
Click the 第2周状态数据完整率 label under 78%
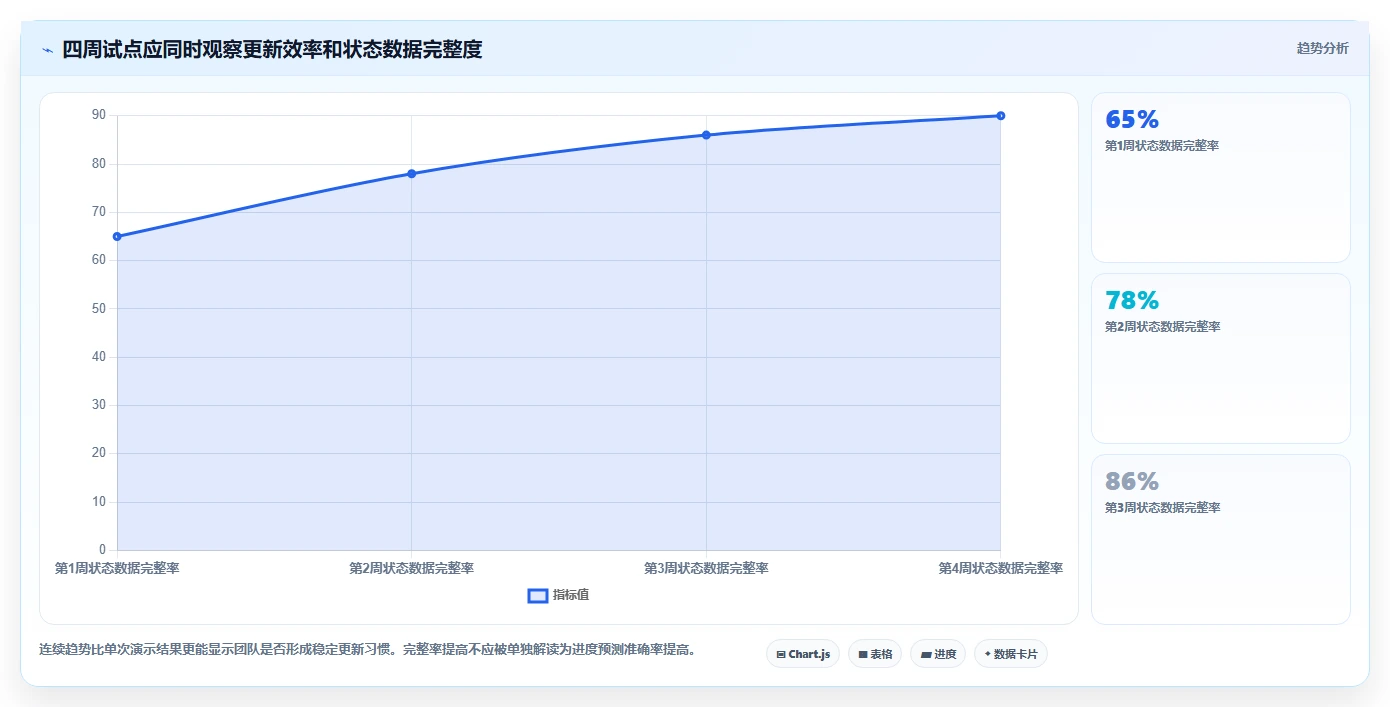[1162, 327]
